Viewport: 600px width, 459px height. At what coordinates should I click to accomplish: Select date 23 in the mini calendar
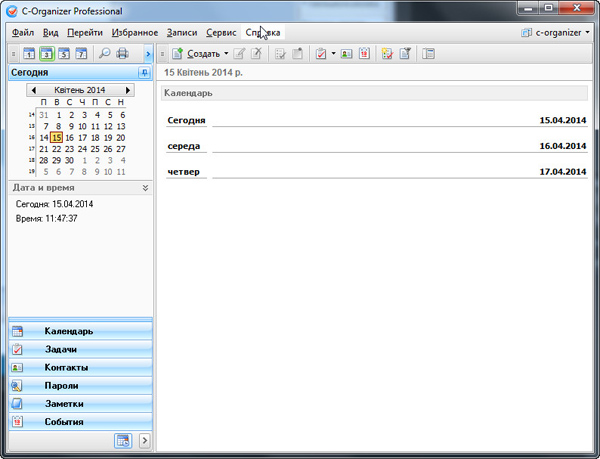[x=82, y=148]
